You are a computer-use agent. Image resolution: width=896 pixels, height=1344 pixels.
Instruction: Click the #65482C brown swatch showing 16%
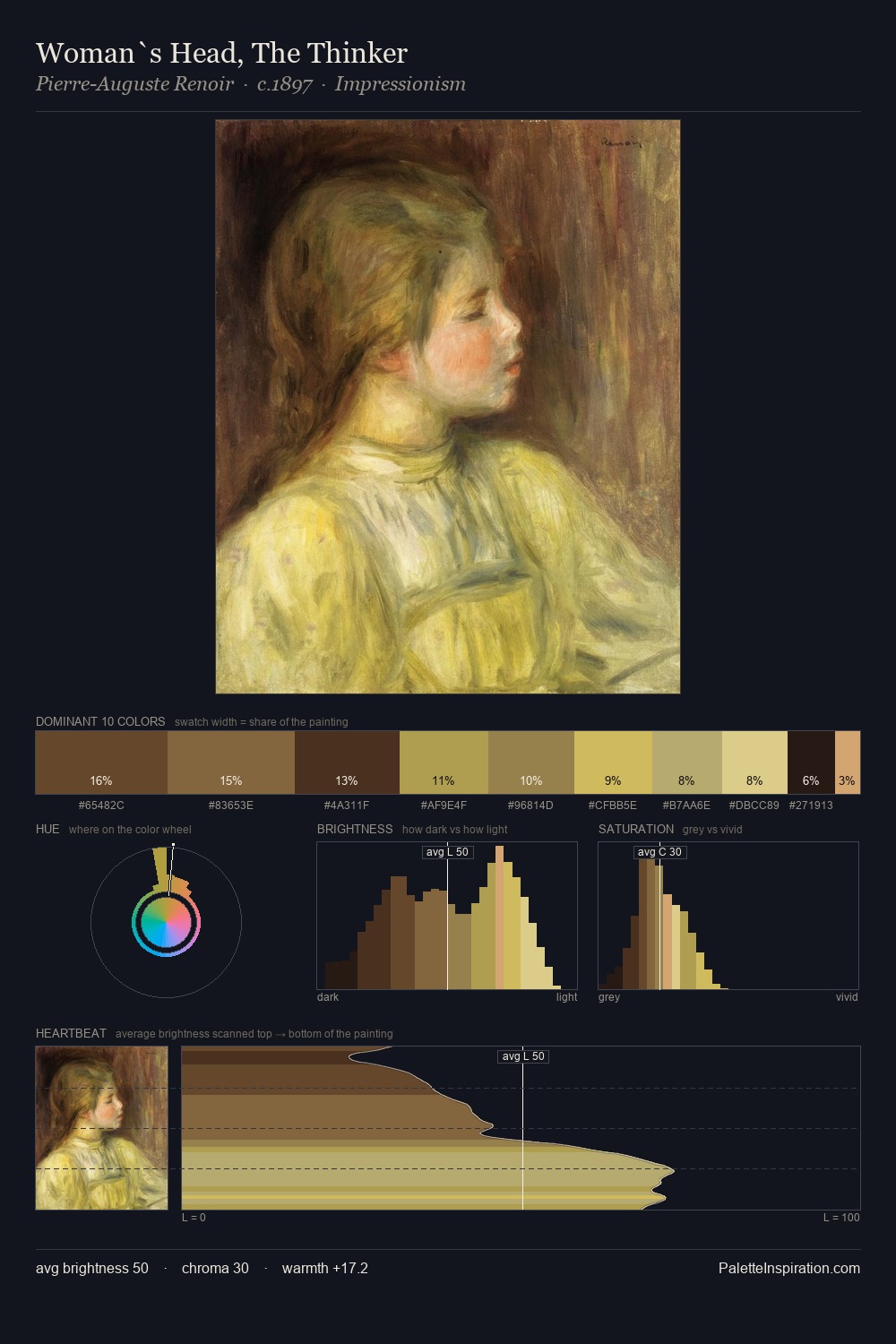(x=101, y=762)
